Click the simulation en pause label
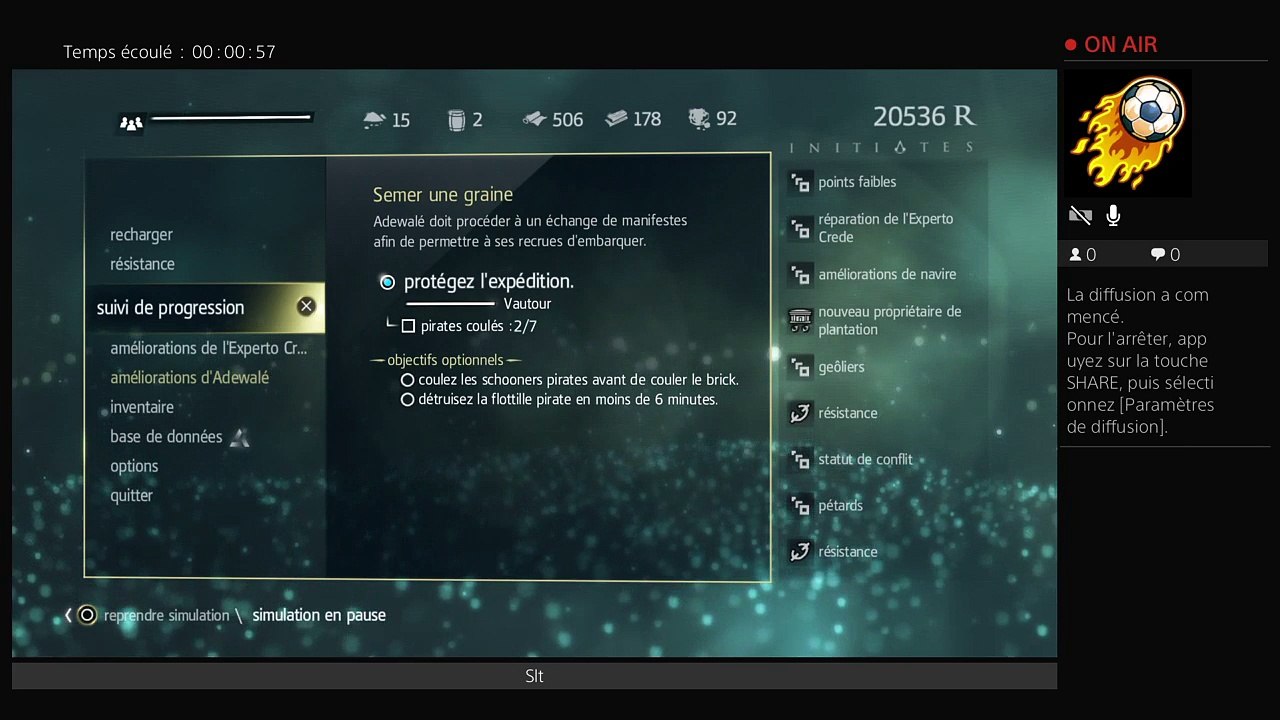The height and width of the screenshot is (720, 1280). tap(319, 615)
